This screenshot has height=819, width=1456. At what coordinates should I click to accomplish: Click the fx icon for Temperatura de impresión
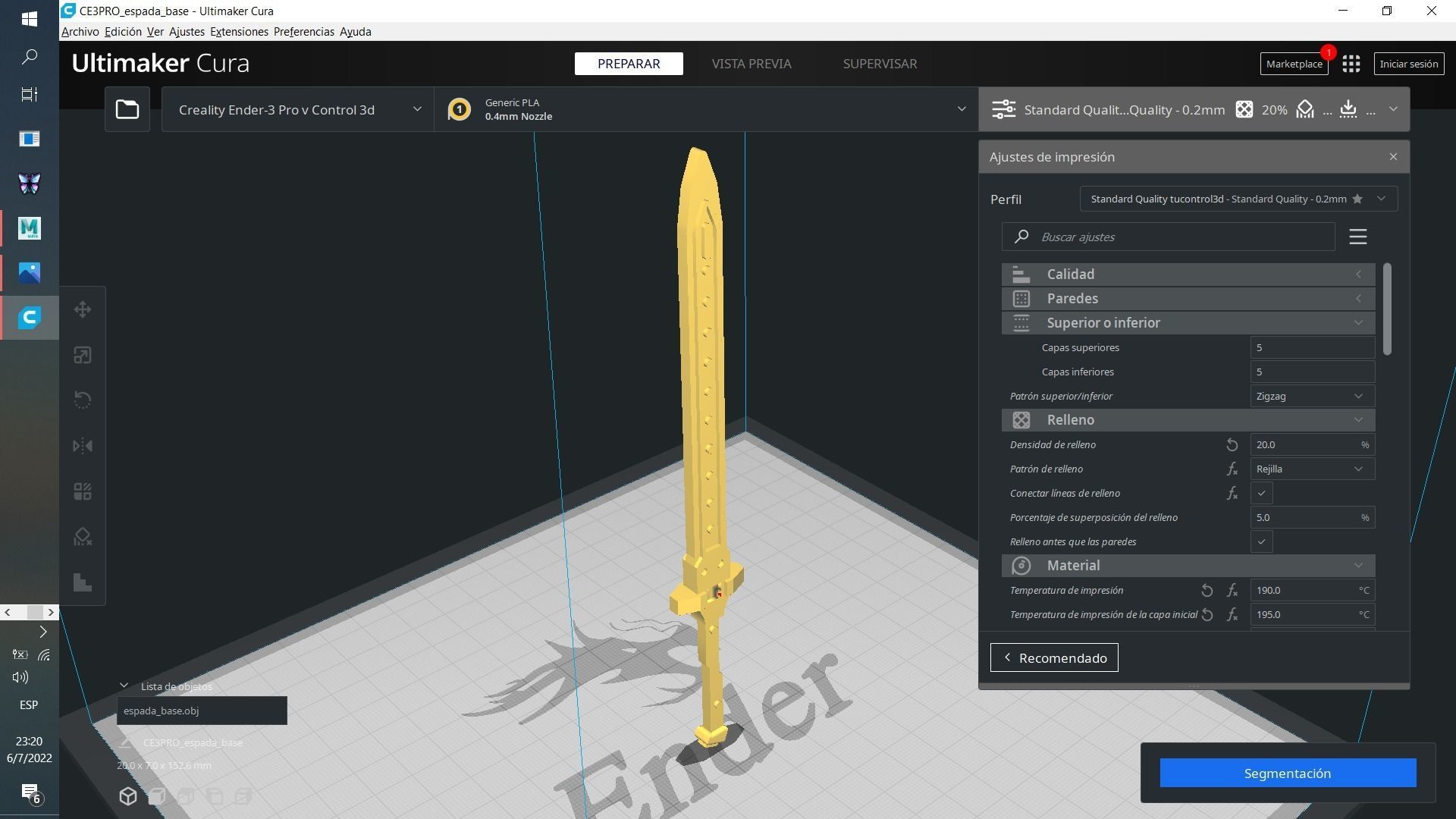click(x=1232, y=591)
